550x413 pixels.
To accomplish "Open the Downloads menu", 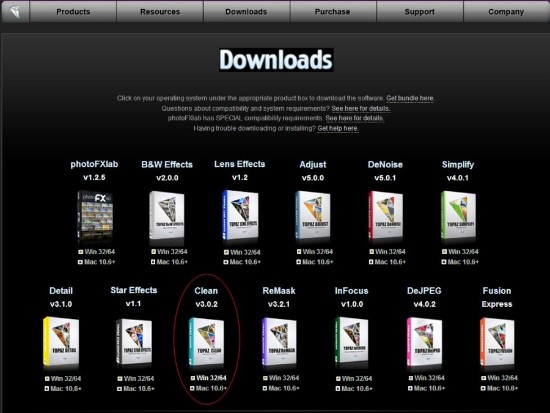I will coord(246,12).
